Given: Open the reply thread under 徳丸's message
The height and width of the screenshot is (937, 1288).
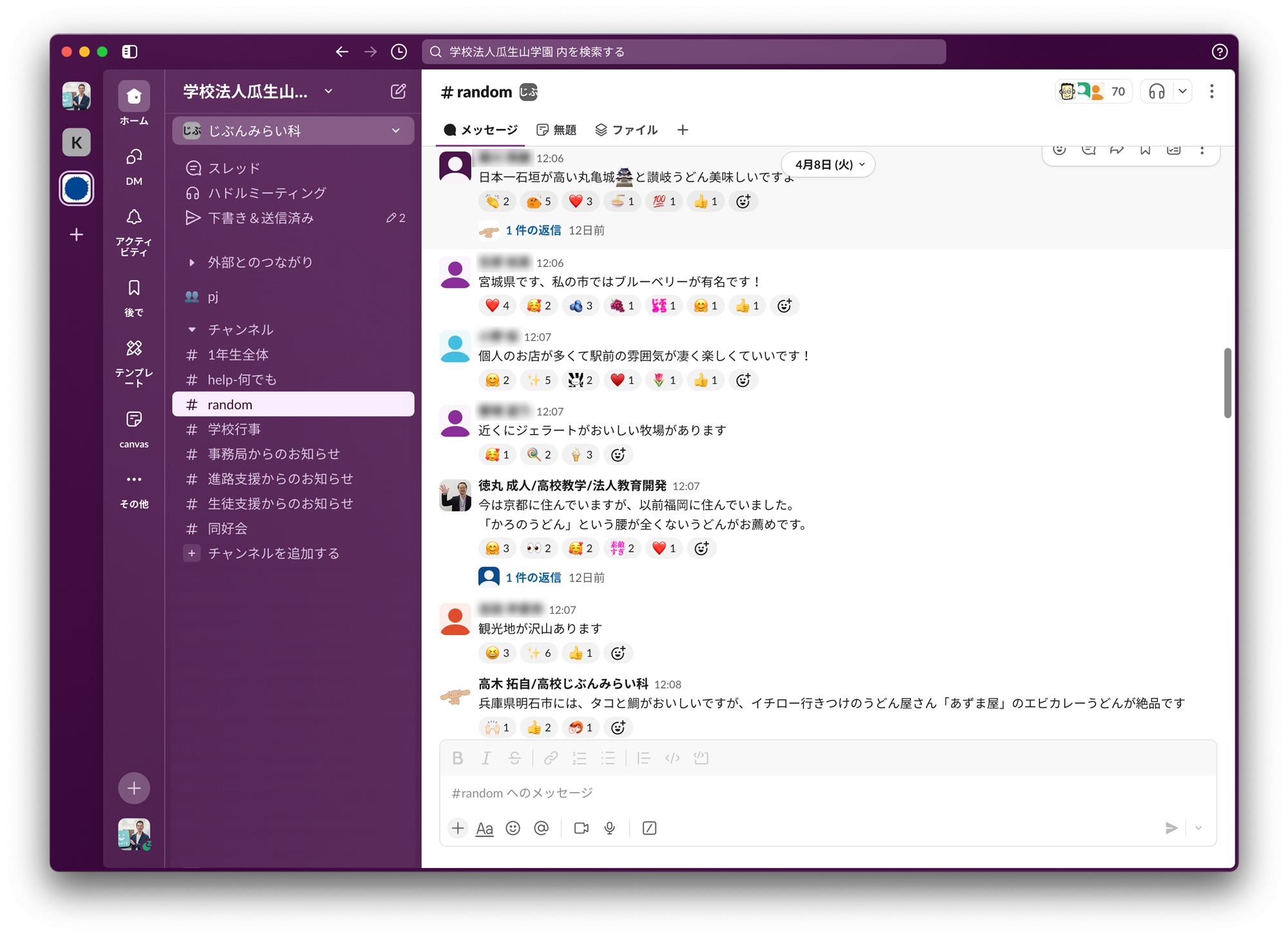Looking at the screenshot, I should [533, 577].
